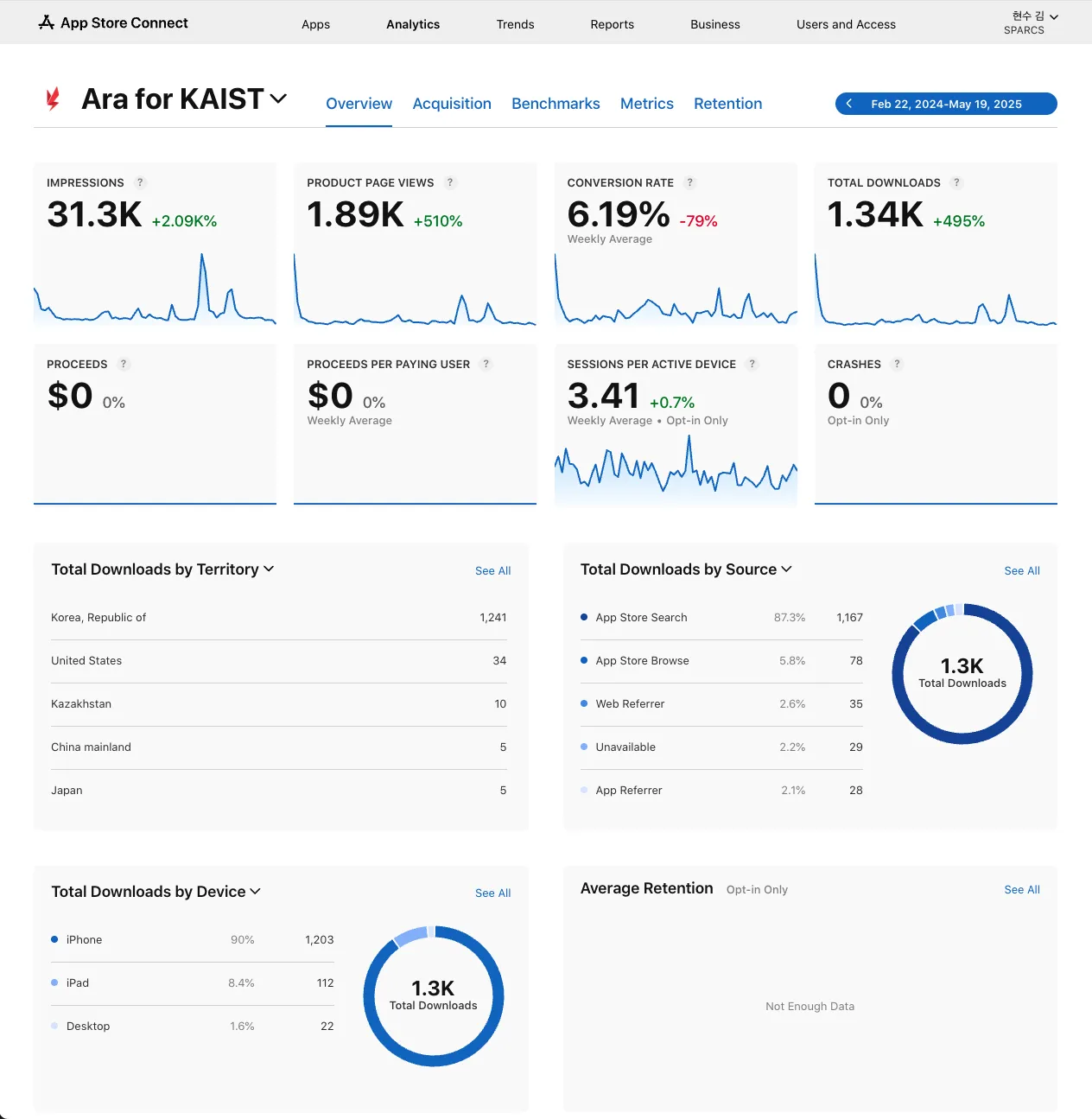Expand Total Downloads by Source dropdown
The image size is (1092, 1119).
click(x=786, y=569)
